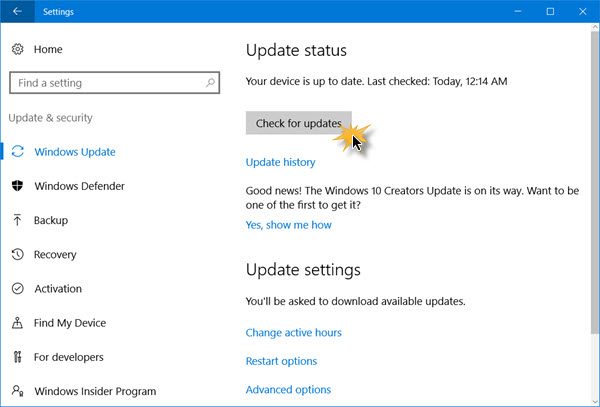The width and height of the screenshot is (600, 407).
Task: Click the Windows Defender shield icon
Action: tap(18, 186)
